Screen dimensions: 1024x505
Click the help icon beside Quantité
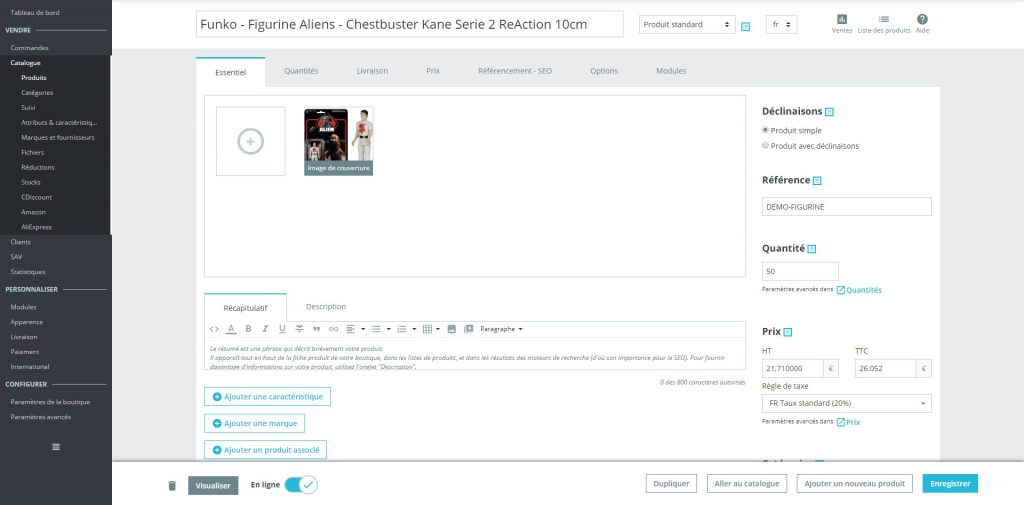tap(812, 249)
